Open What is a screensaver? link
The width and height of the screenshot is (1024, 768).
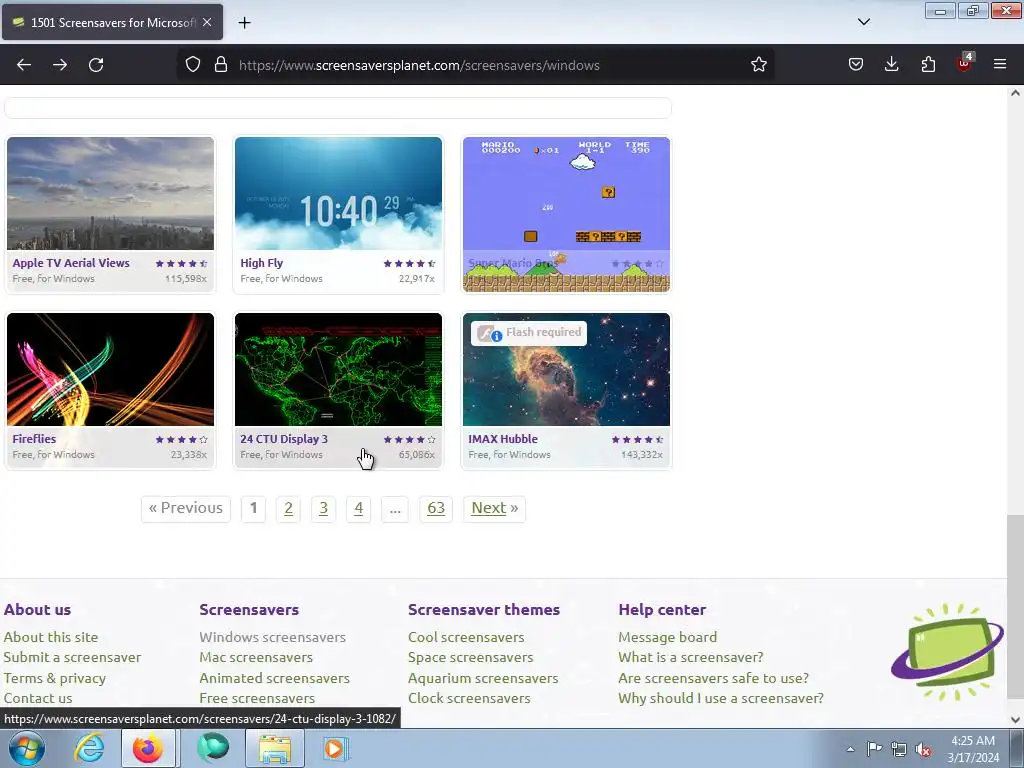691,658
